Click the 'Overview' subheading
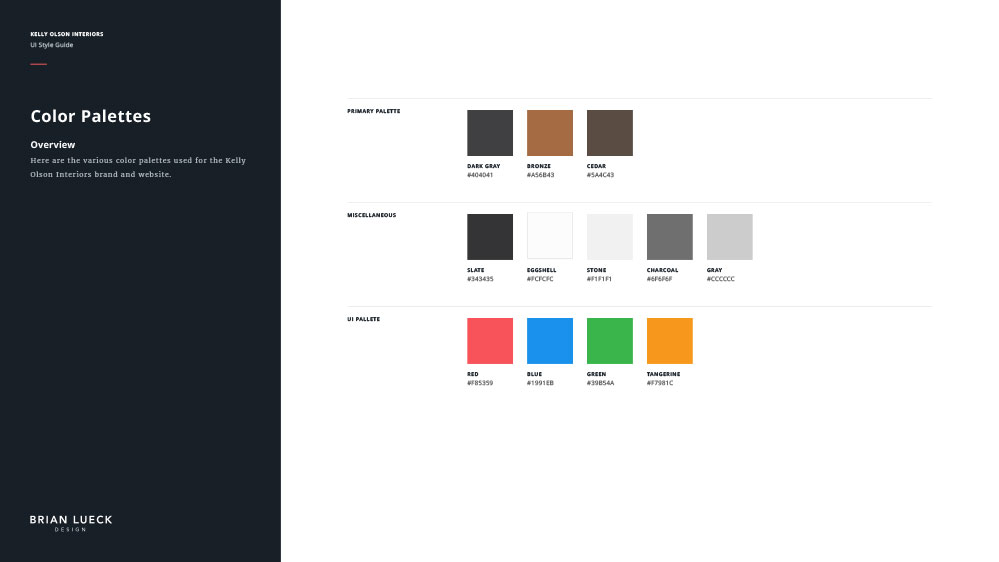This screenshot has height=562, width=999. (52, 145)
